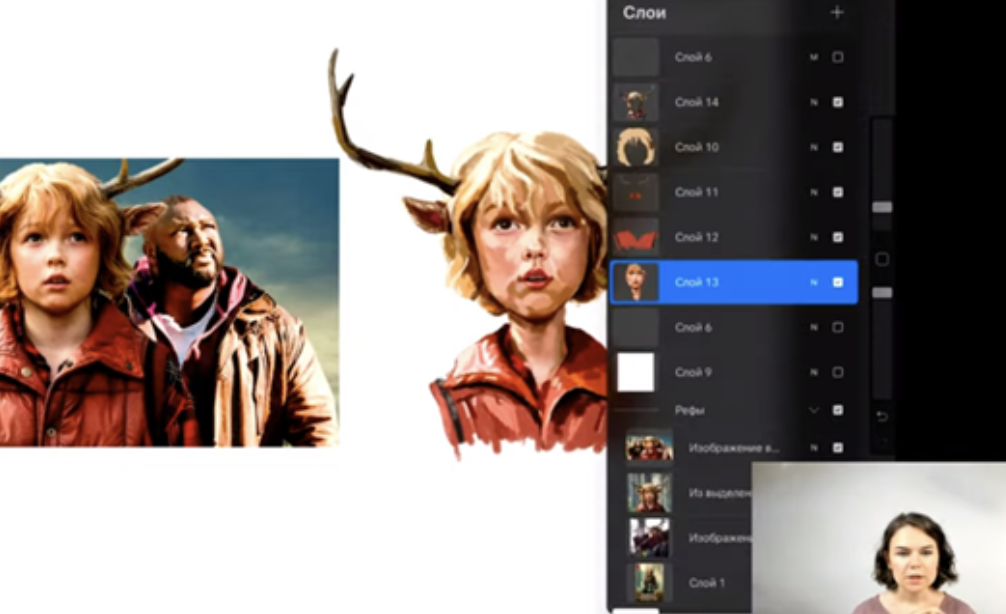The height and width of the screenshot is (614, 1006).
Task: Uncheck visibility of Слой 10
Action: pyautogui.click(x=838, y=147)
